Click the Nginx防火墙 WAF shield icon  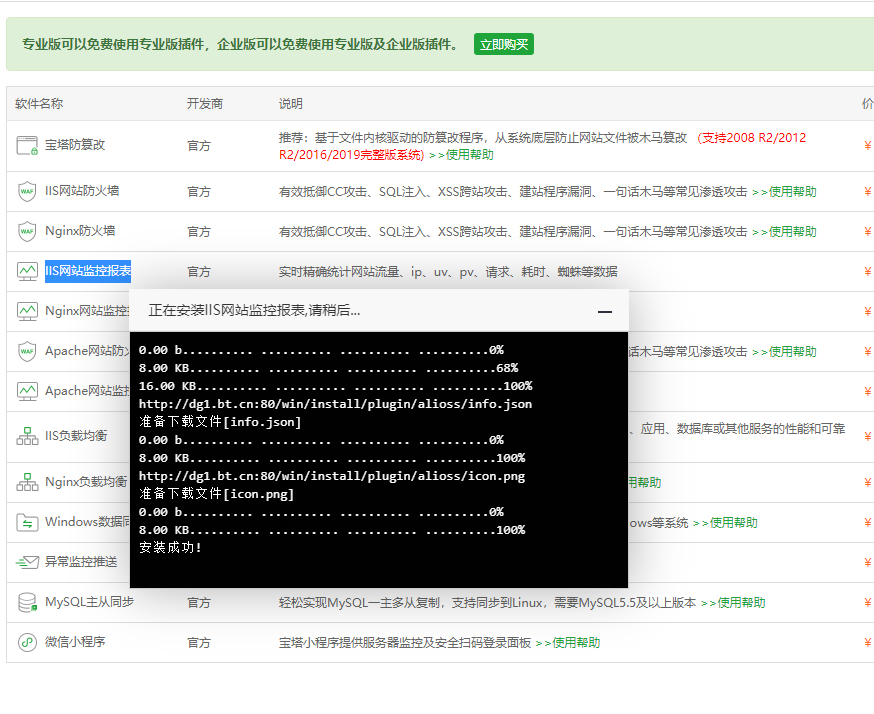27,231
